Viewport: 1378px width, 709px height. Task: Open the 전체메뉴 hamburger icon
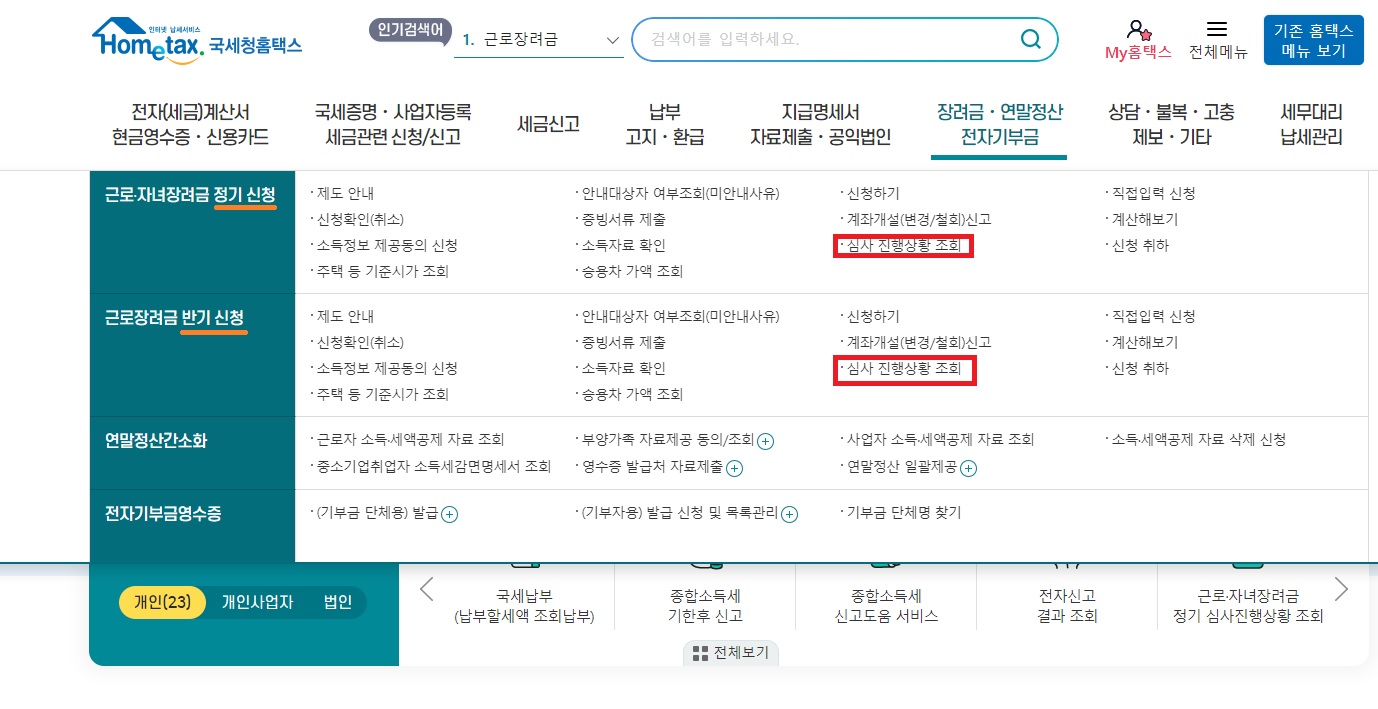click(x=1218, y=30)
